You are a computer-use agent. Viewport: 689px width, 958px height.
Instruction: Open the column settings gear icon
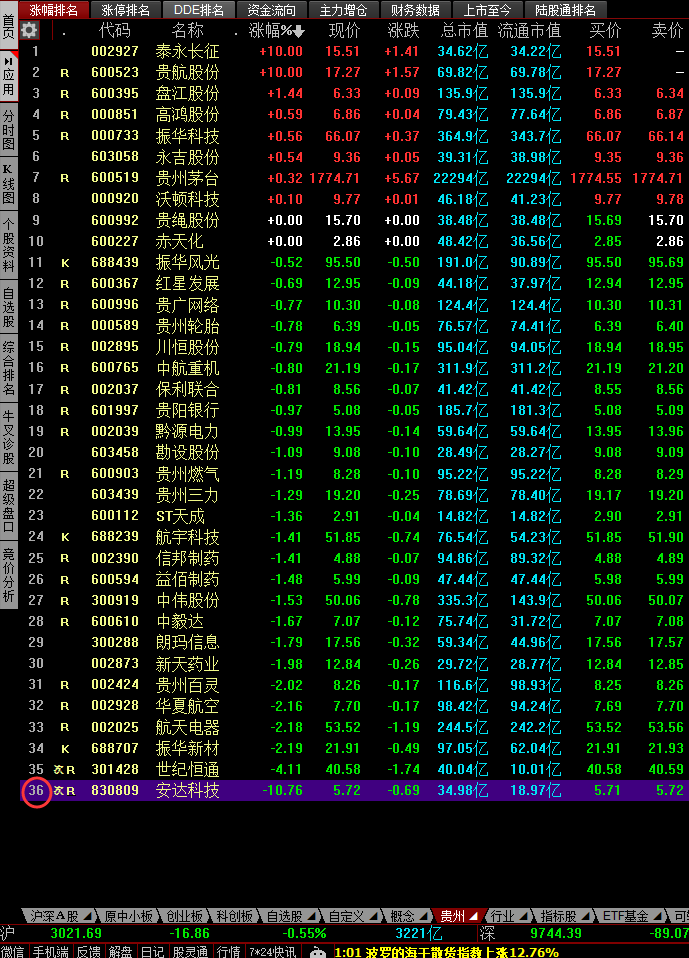click(x=29, y=30)
